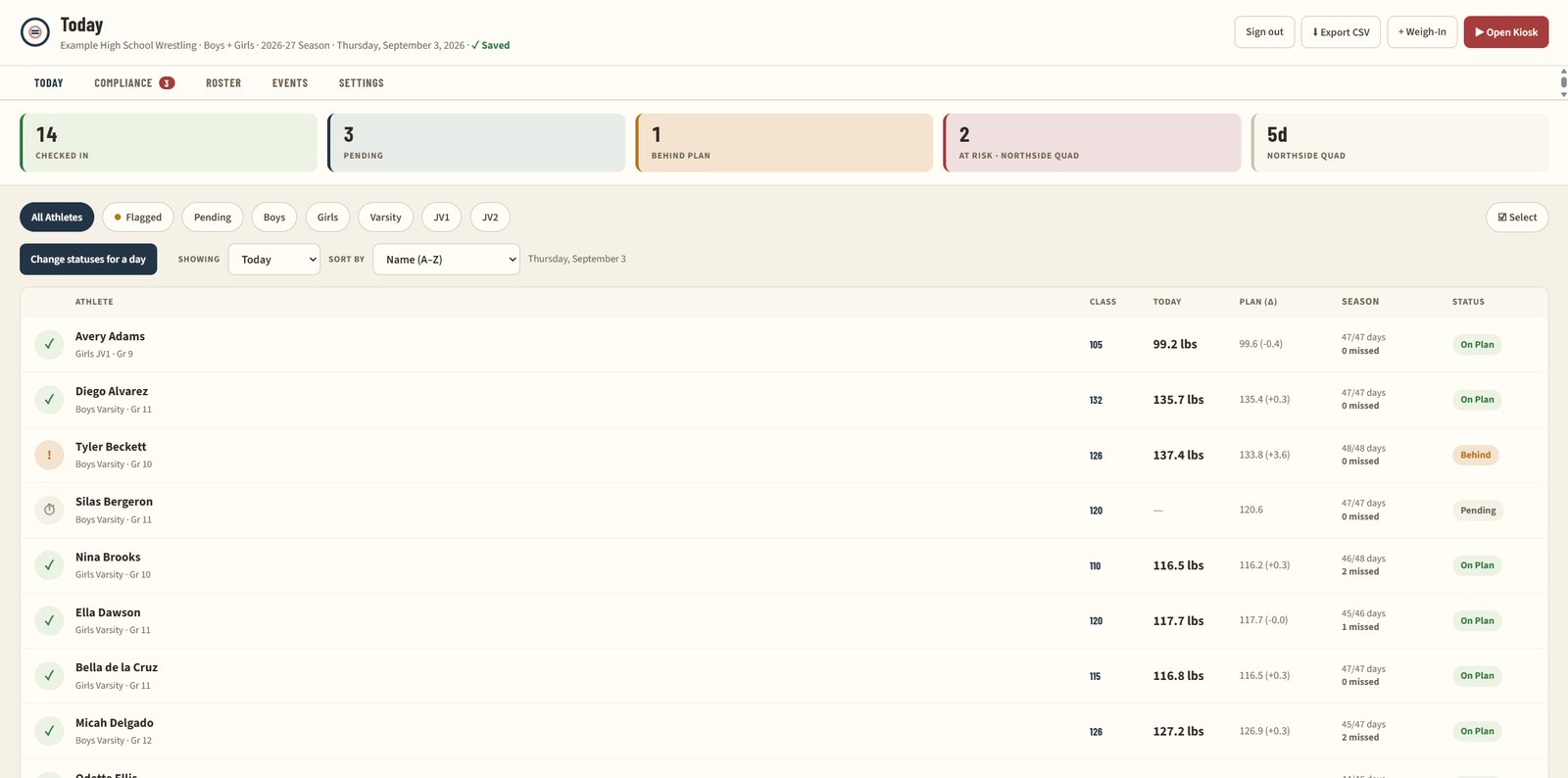Open athlete Bella de la Cruz by name

117,667
